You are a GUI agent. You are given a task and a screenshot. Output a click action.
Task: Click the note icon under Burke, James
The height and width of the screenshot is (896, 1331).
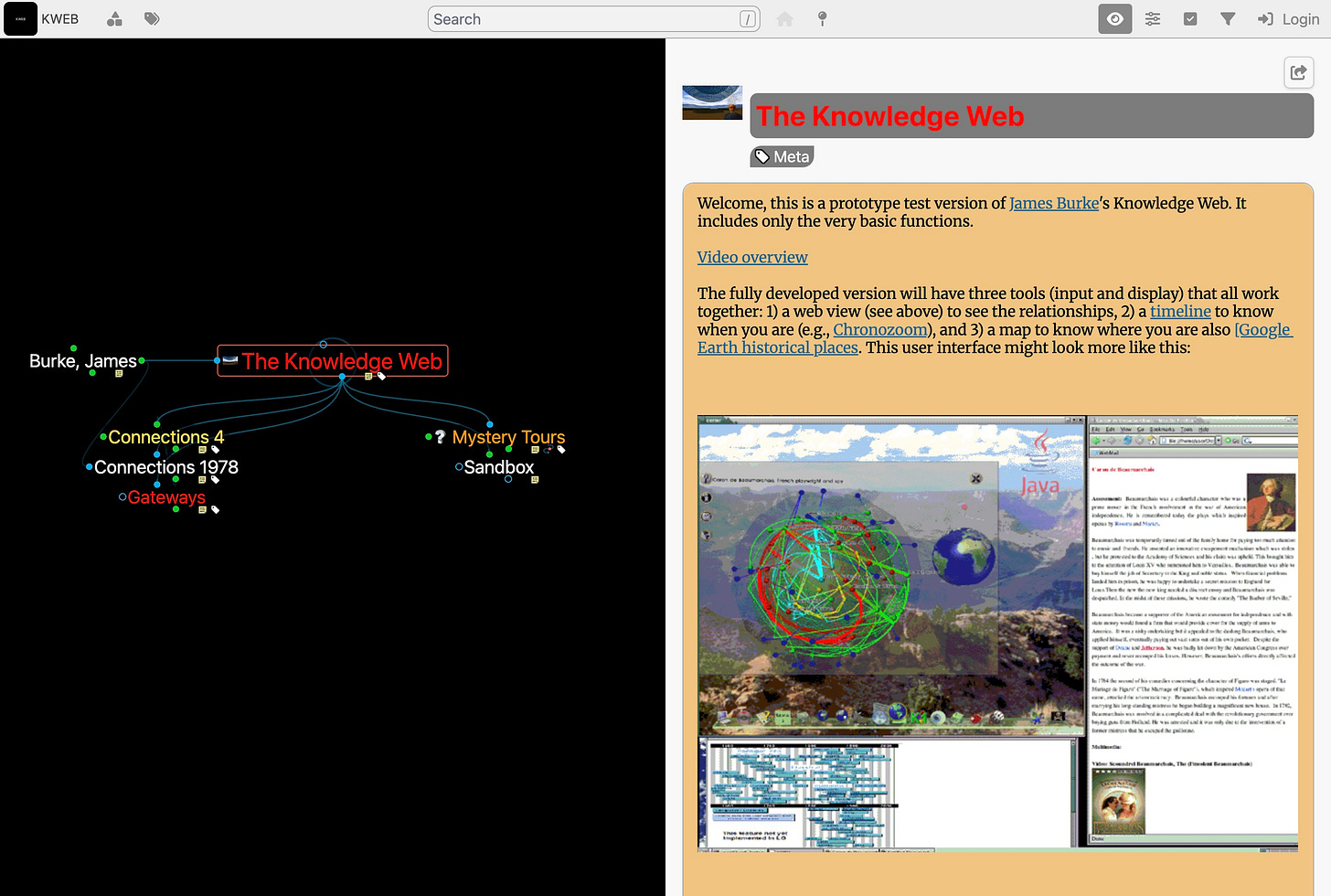119,374
